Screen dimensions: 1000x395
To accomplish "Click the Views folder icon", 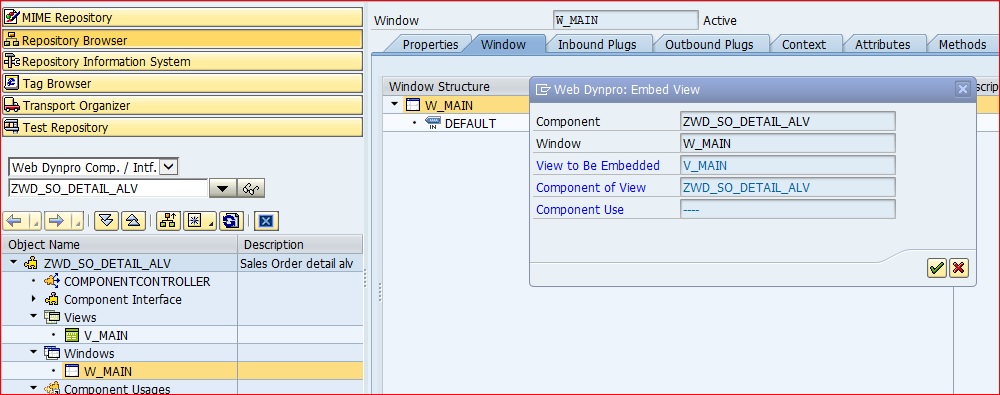I will point(52,317).
